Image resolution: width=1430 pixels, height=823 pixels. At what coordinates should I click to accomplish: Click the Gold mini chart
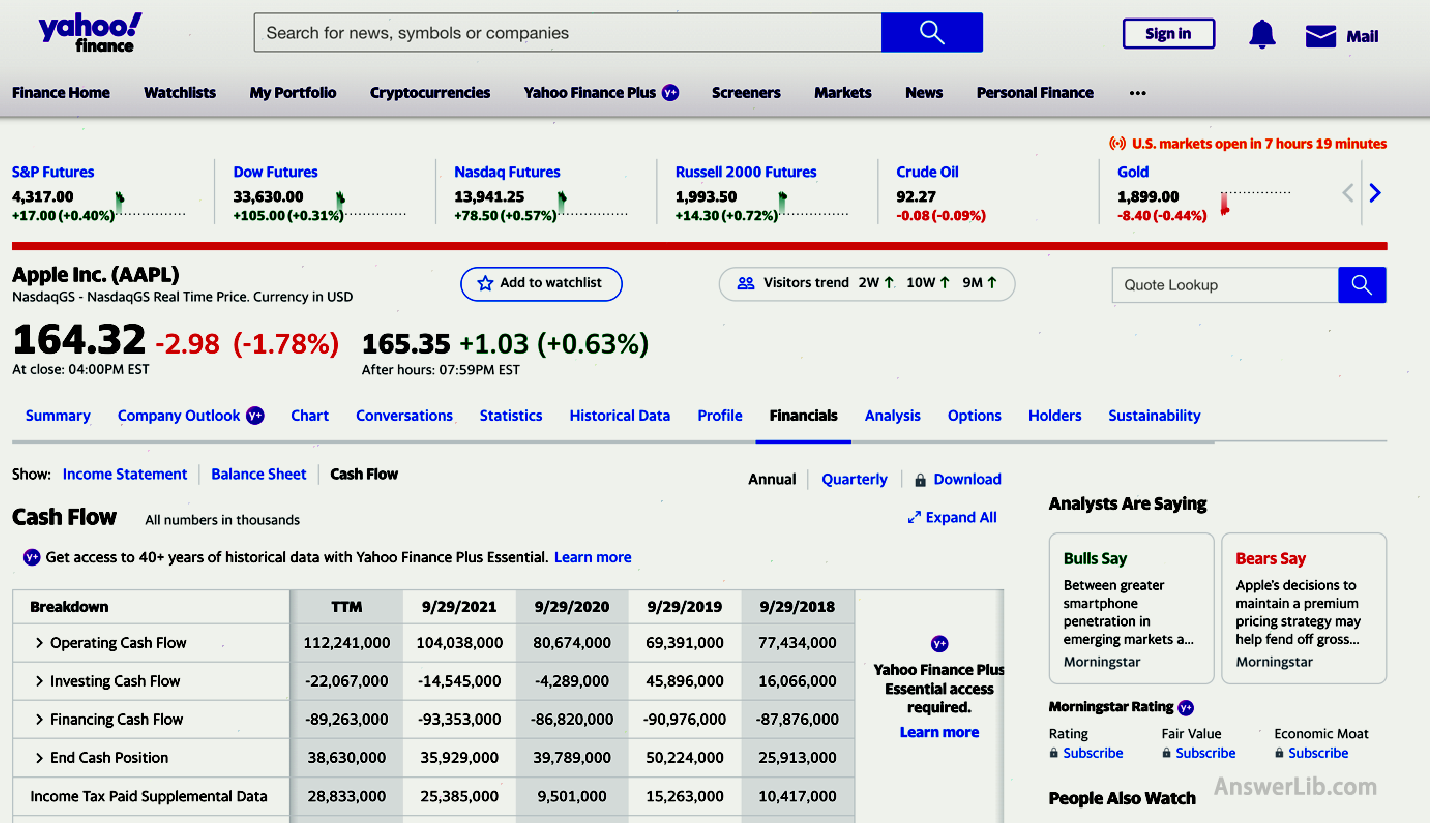coord(1255,203)
